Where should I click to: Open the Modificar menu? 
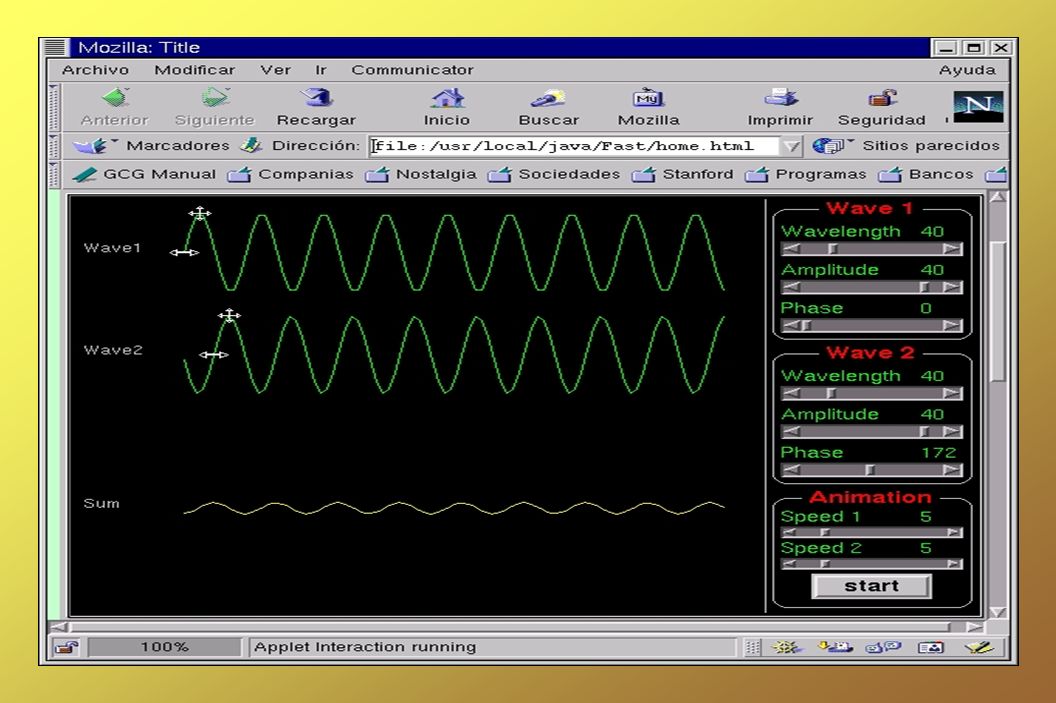pyautogui.click(x=195, y=70)
